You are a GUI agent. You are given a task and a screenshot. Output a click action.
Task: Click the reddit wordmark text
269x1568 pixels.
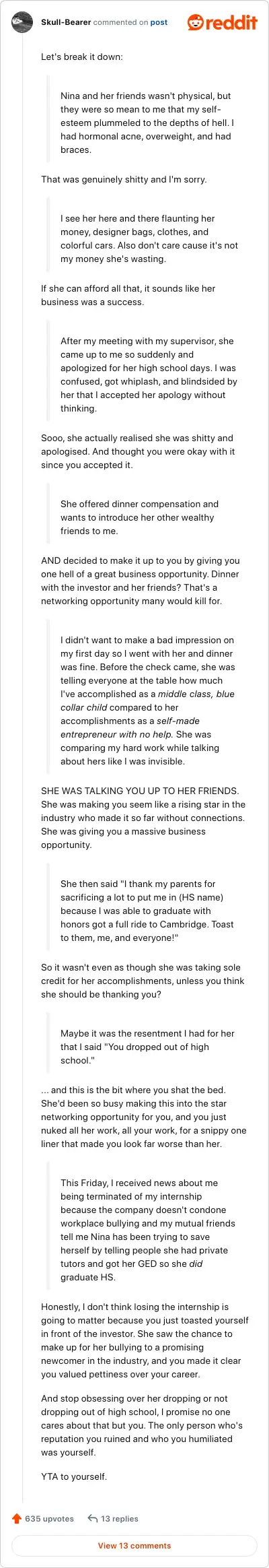click(232, 22)
